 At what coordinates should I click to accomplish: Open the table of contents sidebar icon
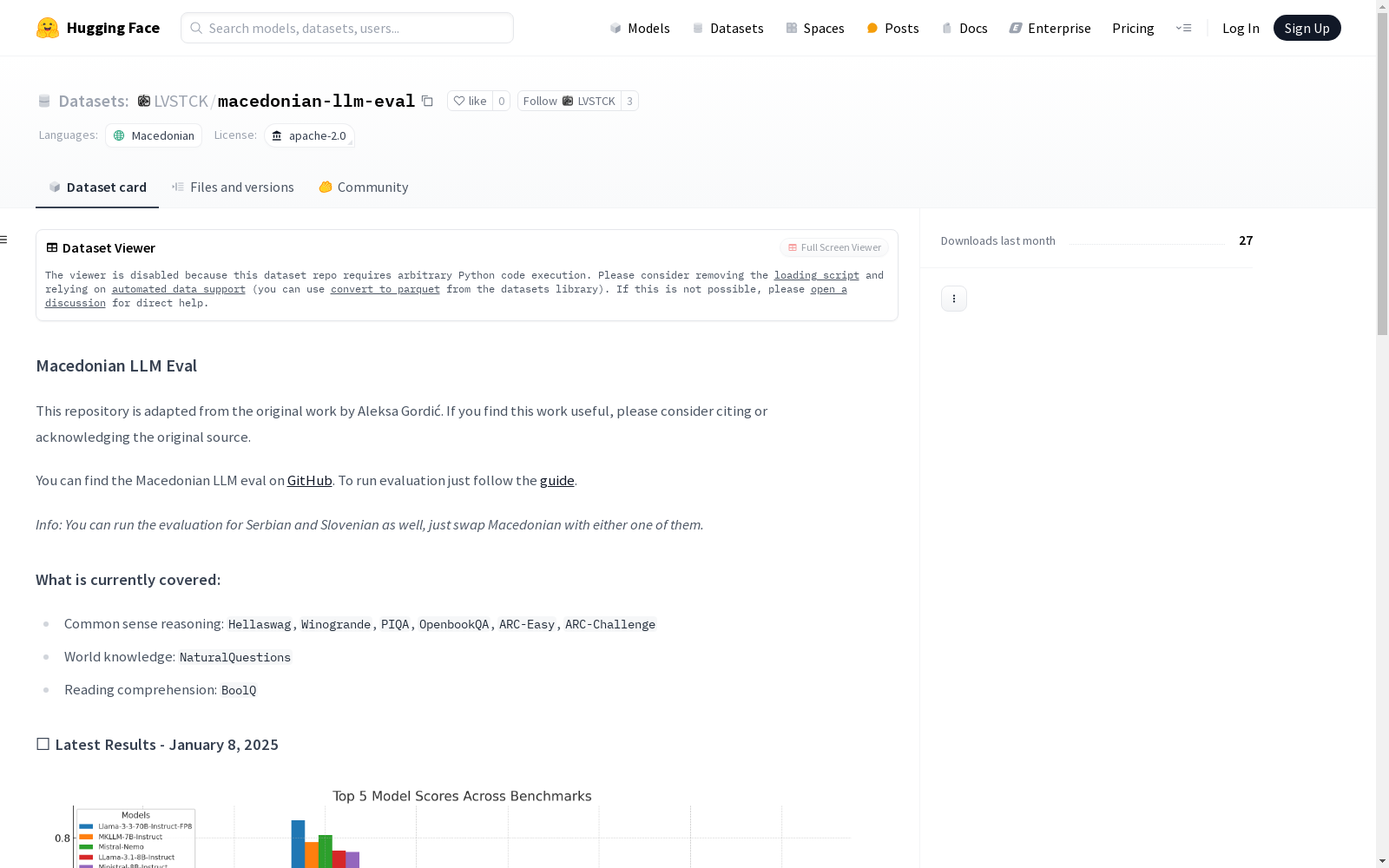4,240
